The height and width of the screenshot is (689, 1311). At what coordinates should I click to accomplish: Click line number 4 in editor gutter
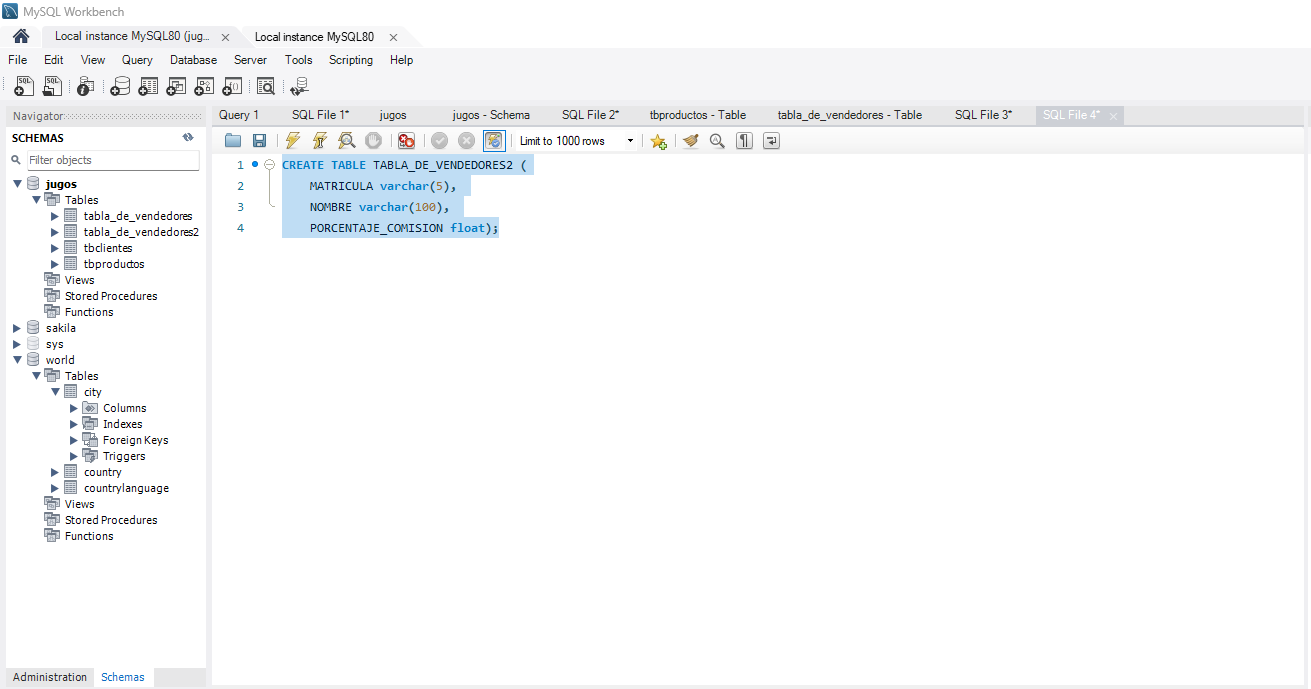point(240,228)
